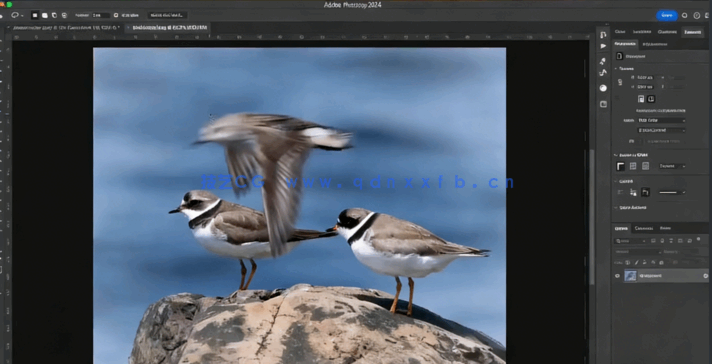Toggle the Anti-alias checkbox

point(116,15)
